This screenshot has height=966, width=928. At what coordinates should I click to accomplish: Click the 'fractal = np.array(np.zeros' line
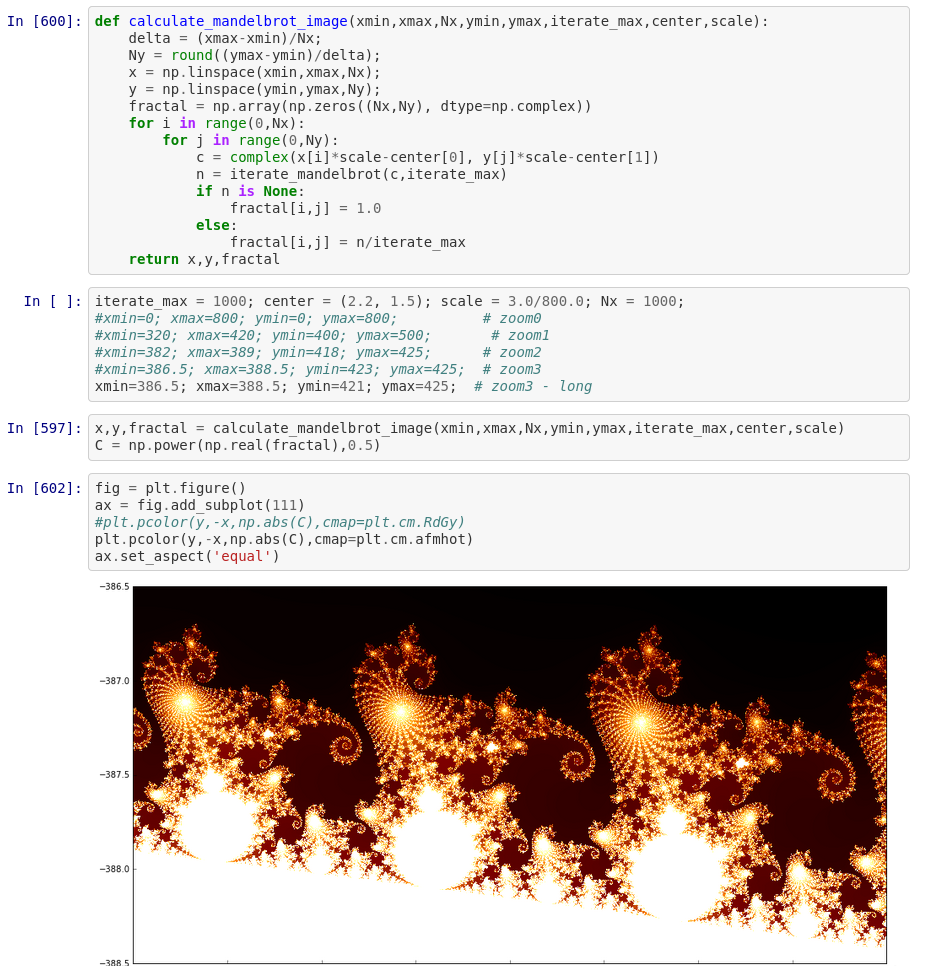click(x=360, y=107)
